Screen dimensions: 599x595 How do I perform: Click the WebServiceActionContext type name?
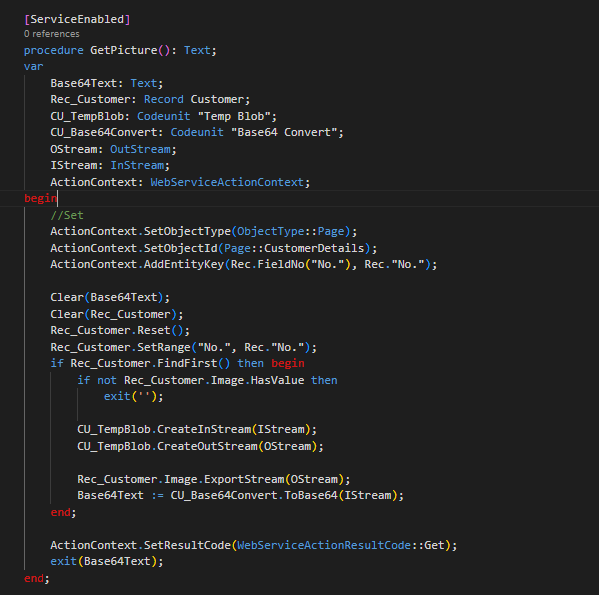[x=227, y=182]
